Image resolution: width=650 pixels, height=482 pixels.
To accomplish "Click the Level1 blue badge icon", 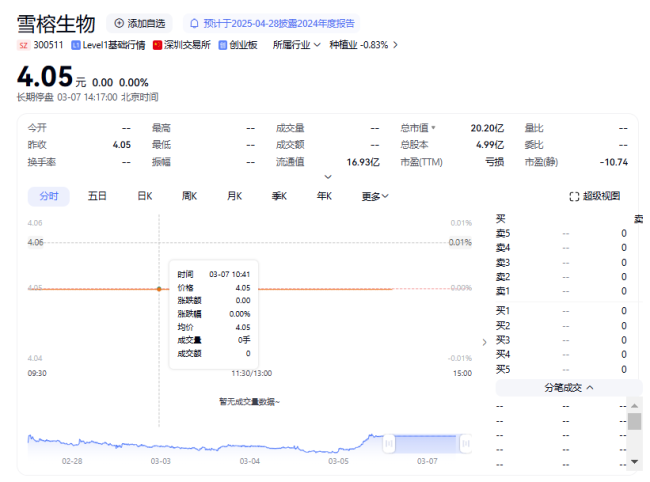I will pos(75,45).
